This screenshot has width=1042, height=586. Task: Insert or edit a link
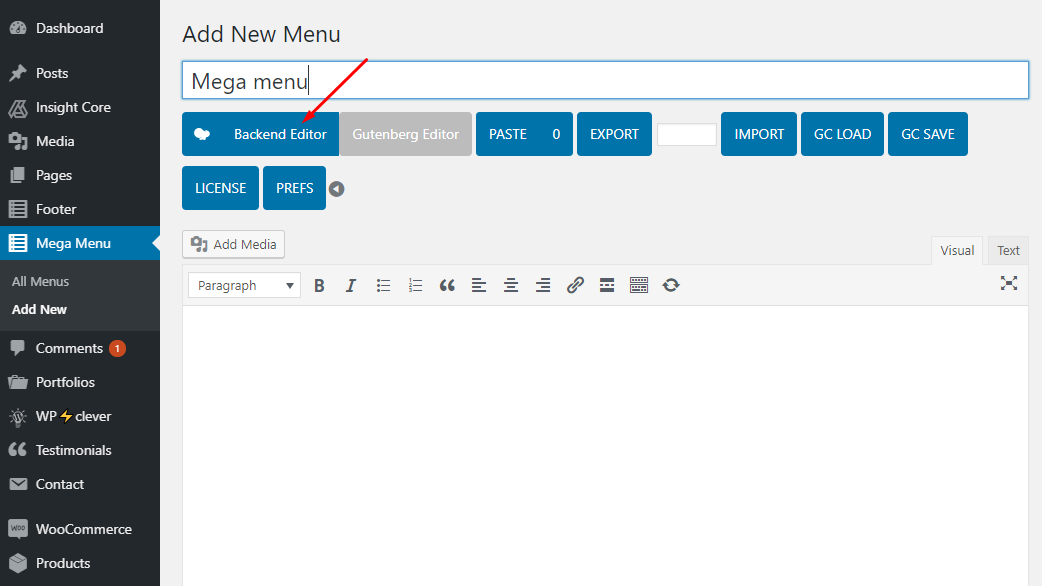pyautogui.click(x=575, y=286)
